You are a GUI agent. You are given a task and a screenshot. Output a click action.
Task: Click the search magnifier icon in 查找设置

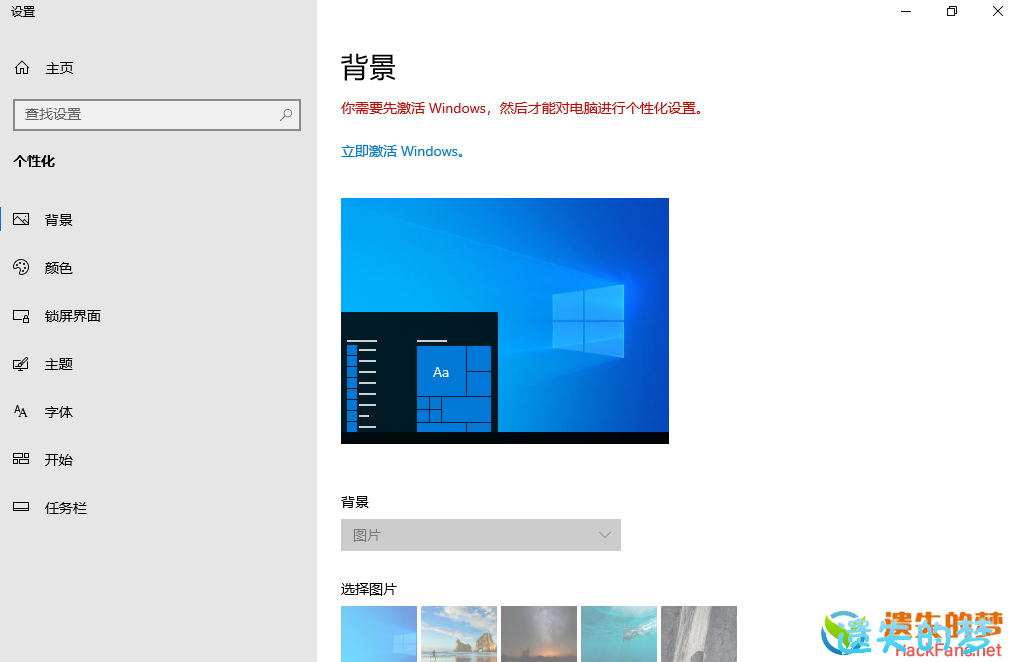click(x=285, y=114)
